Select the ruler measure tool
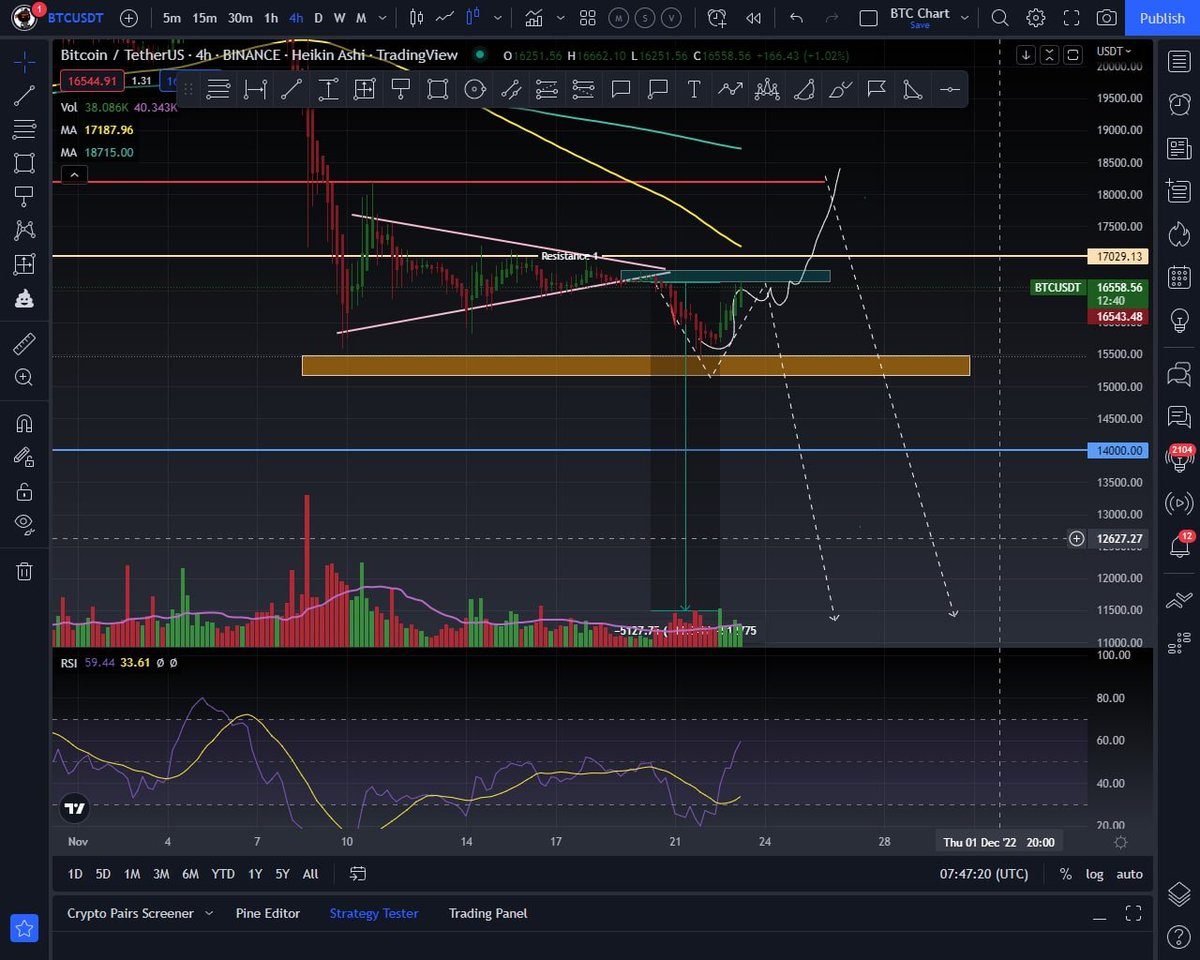 point(24,344)
